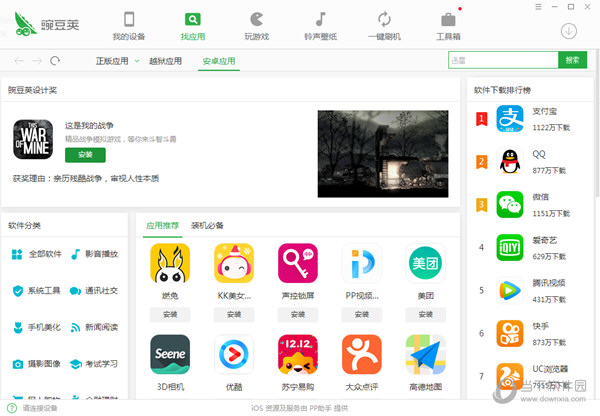Switch to the 装机必备 tab
This screenshot has width=600, height=416.
click(207, 225)
